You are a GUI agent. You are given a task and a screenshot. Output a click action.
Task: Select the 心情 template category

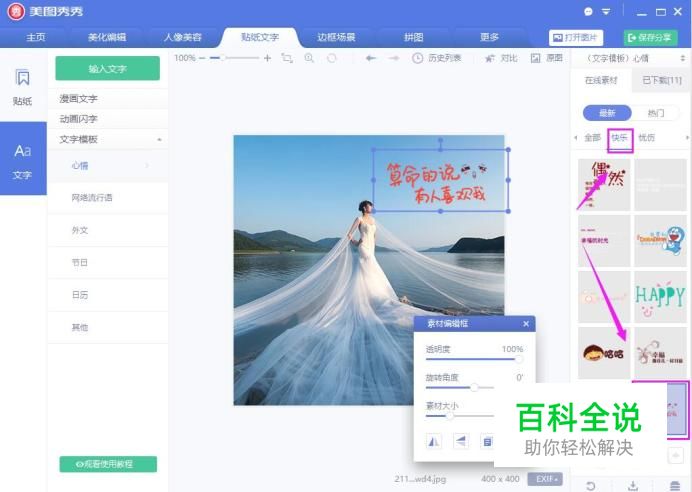[x=107, y=166]
